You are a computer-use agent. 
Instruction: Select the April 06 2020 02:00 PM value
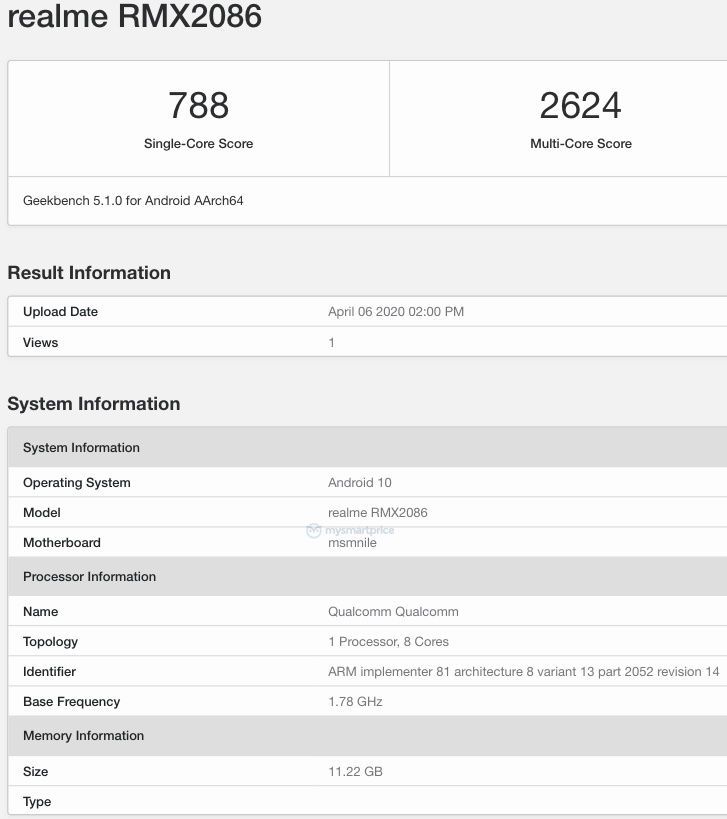[x=396, y=312]
